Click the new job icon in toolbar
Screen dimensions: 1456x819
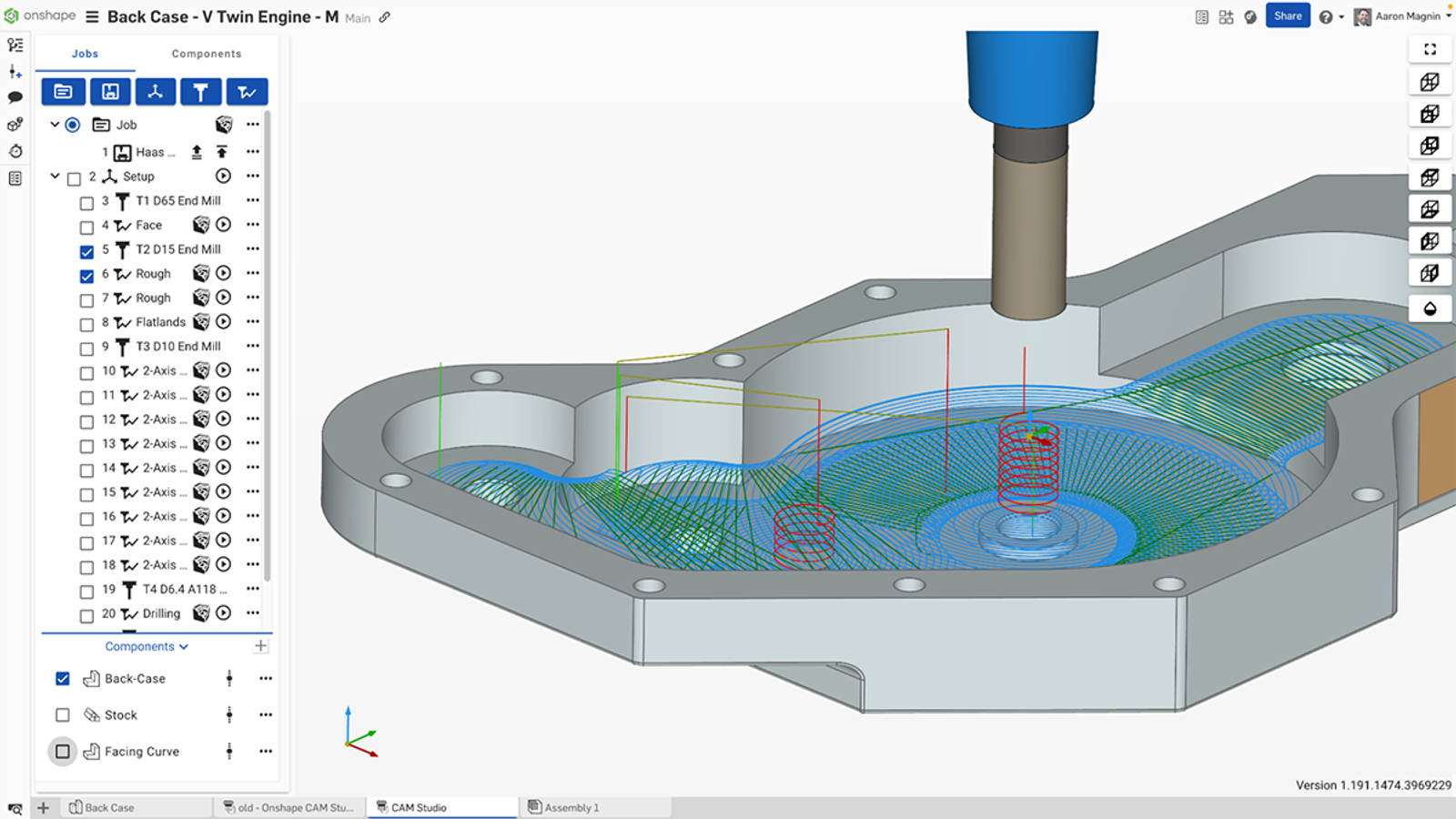click(63, 92)
